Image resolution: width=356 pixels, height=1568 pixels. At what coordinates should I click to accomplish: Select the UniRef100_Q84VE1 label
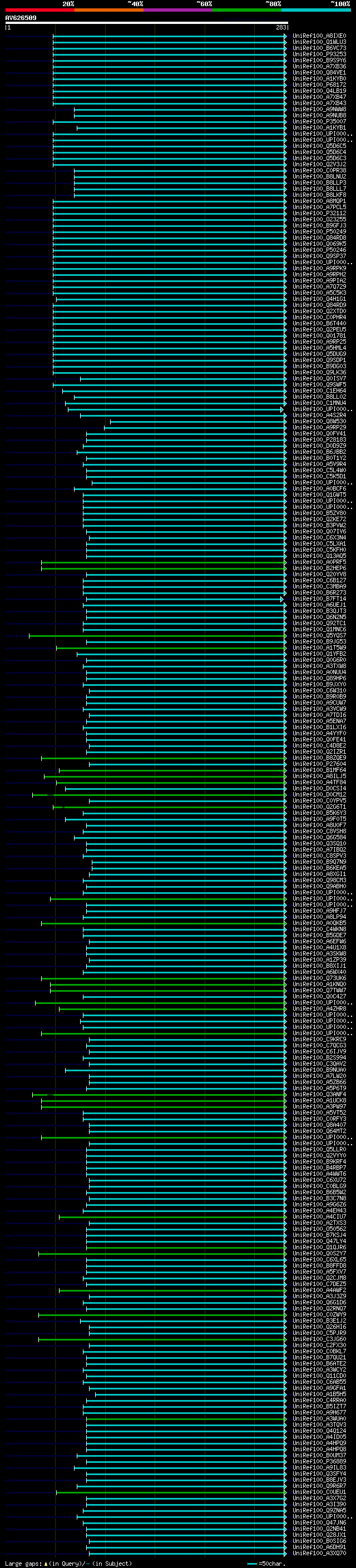coord(319,72)
